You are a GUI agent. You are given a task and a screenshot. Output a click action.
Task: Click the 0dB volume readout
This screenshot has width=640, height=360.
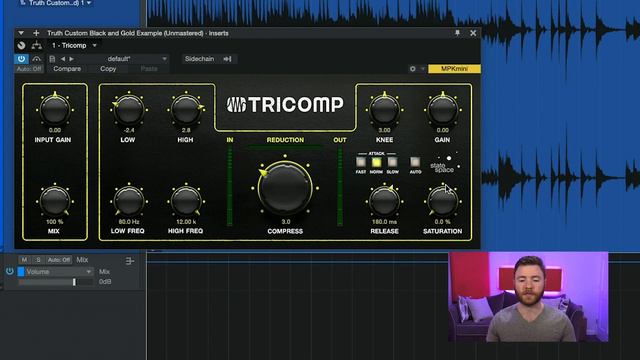[x=105, y=282]
